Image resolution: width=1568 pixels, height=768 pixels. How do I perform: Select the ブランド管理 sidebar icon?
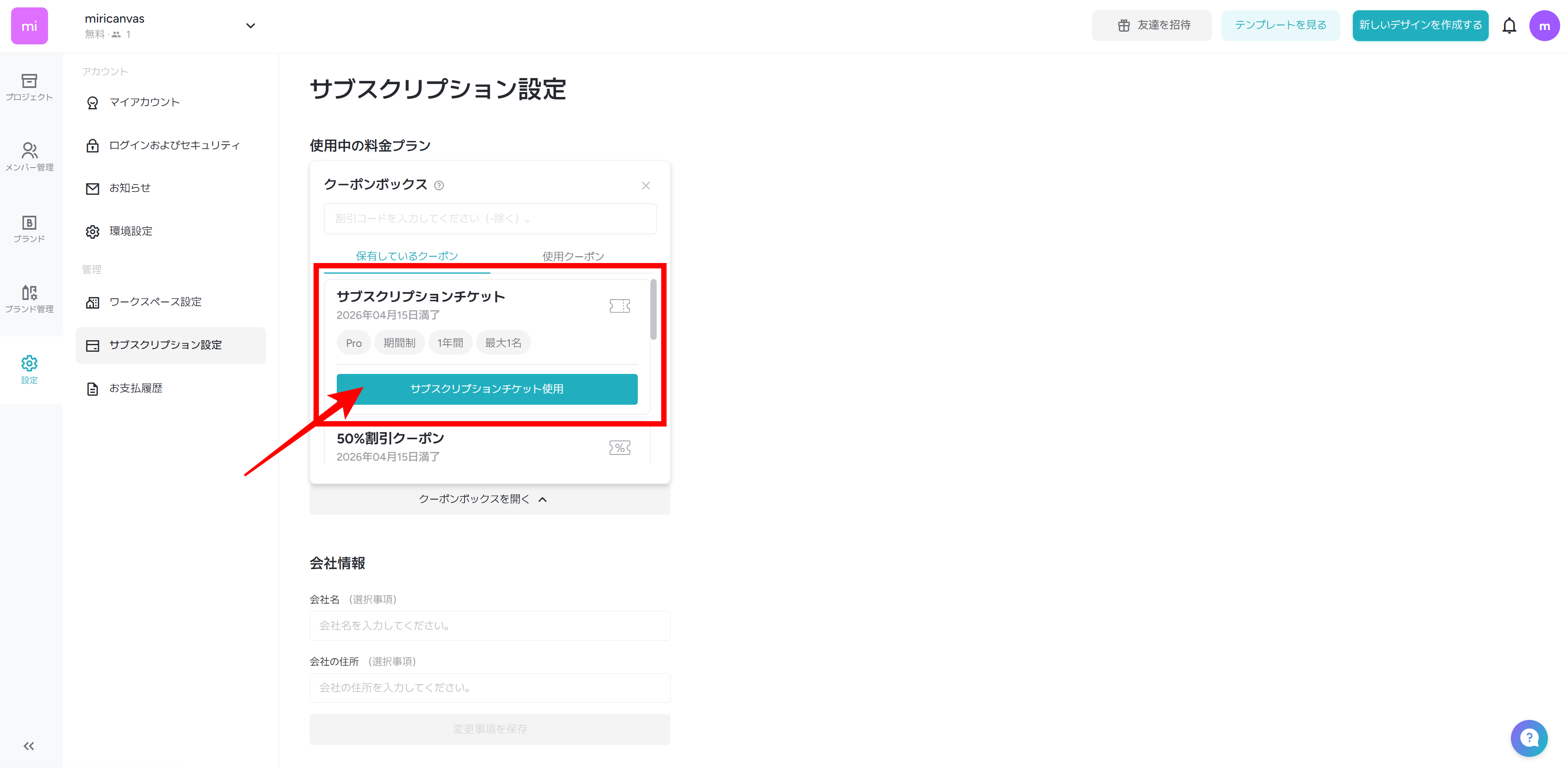(29, 298)
